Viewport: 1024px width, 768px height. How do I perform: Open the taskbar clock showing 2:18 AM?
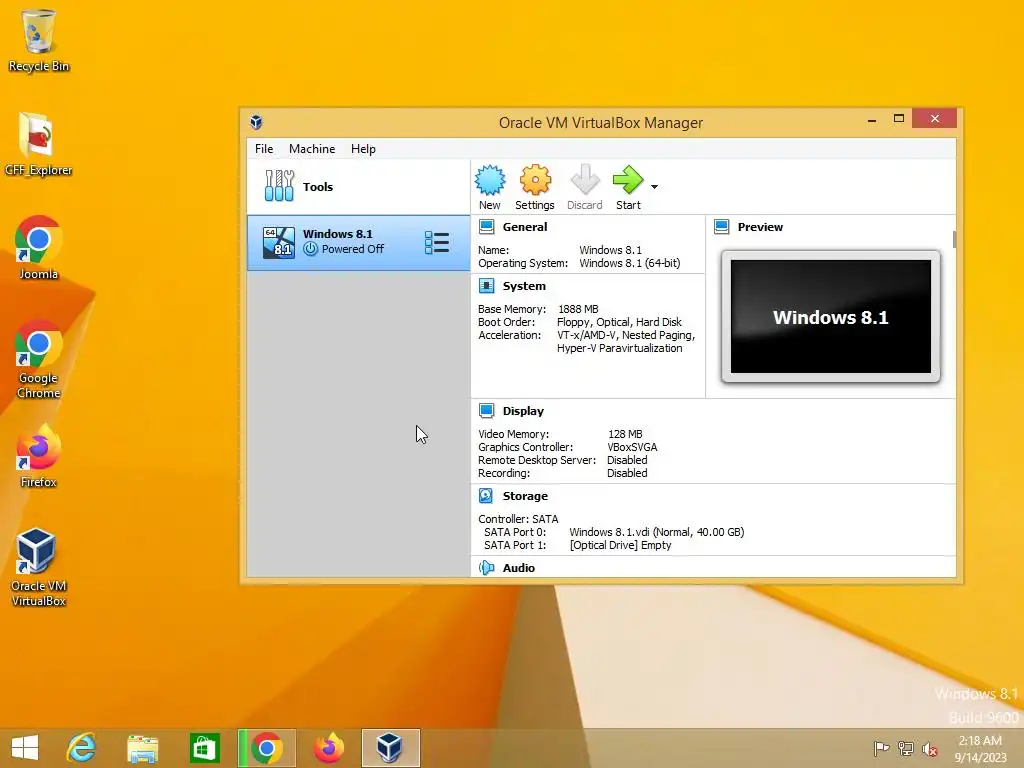pos(980,748)
